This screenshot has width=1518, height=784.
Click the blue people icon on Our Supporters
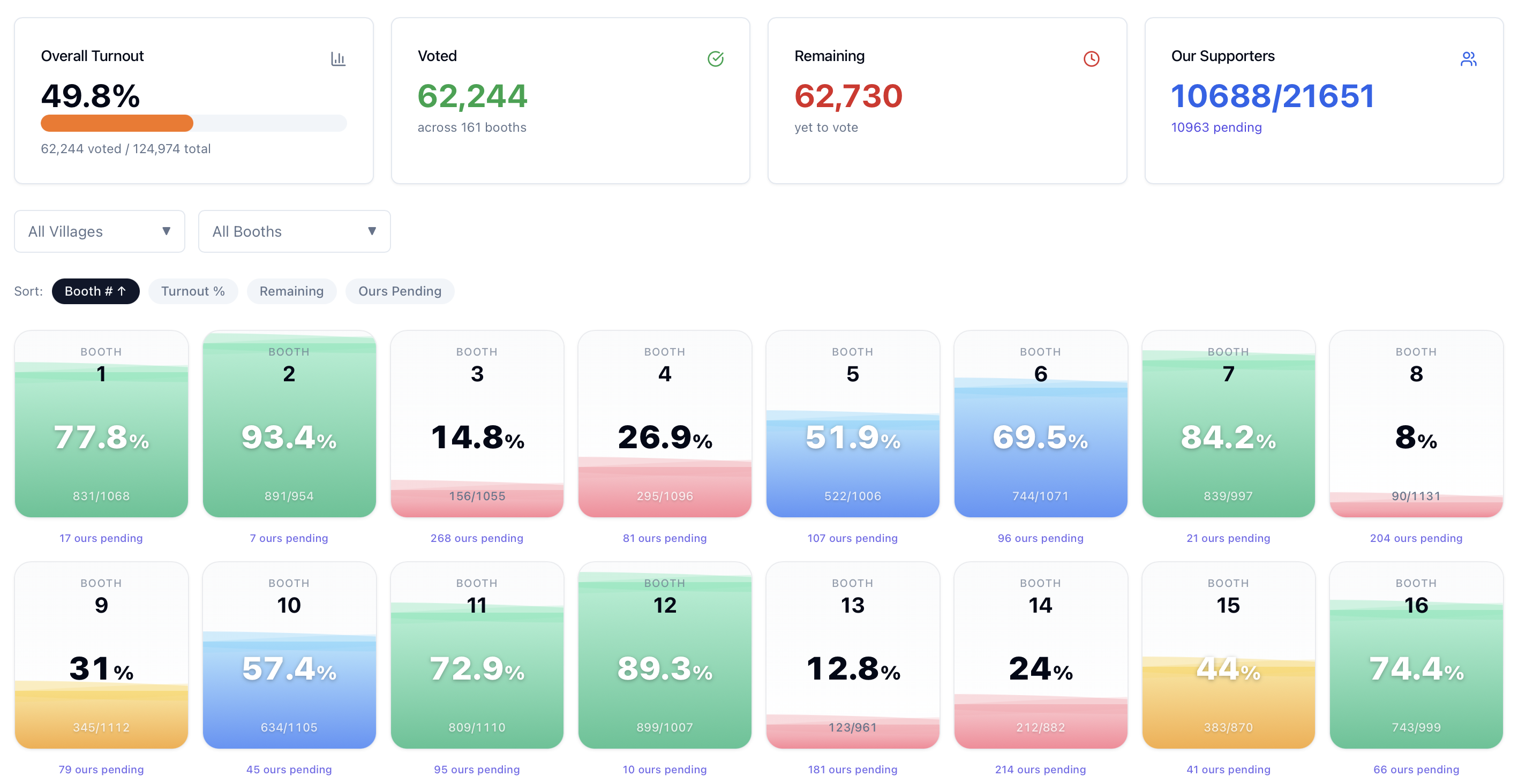coord(1468,59)
